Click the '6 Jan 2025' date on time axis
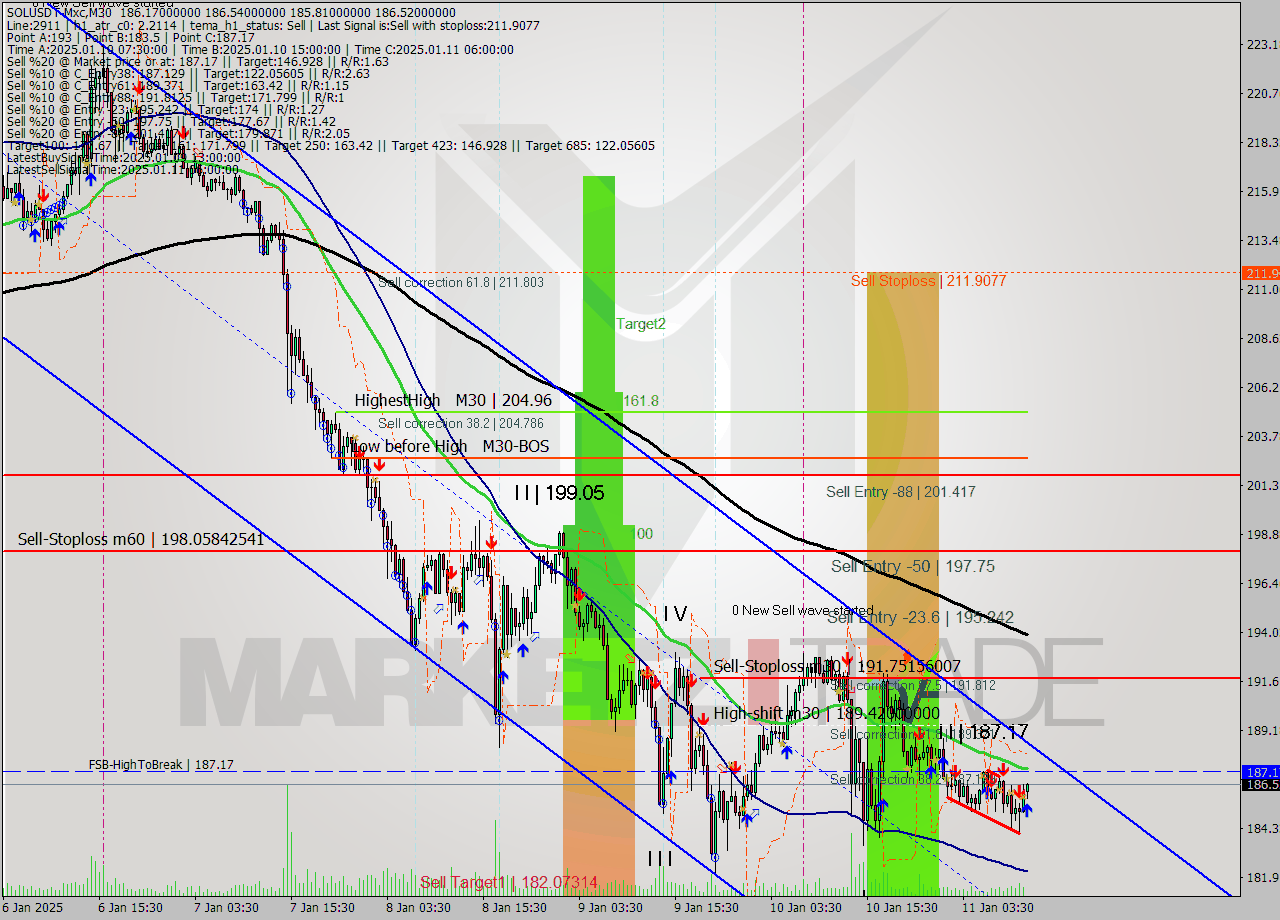1280x920 pixels. (32, 908)
